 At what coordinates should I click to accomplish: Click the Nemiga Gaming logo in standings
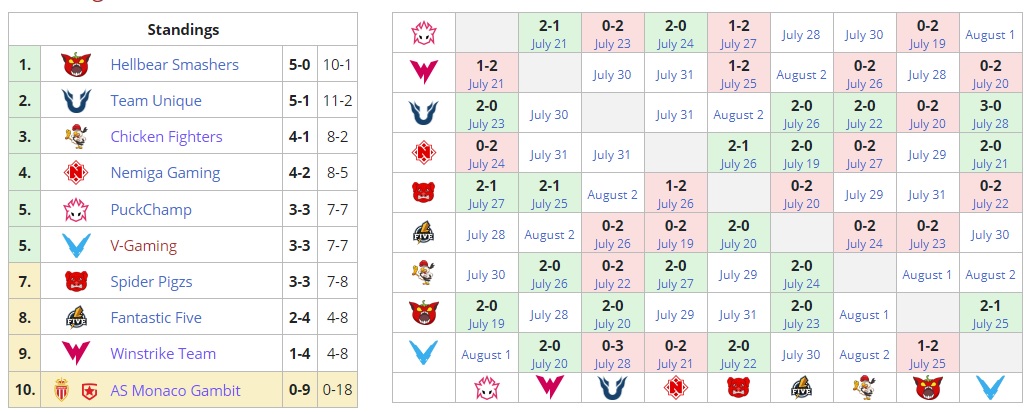(x=76, y=173)
